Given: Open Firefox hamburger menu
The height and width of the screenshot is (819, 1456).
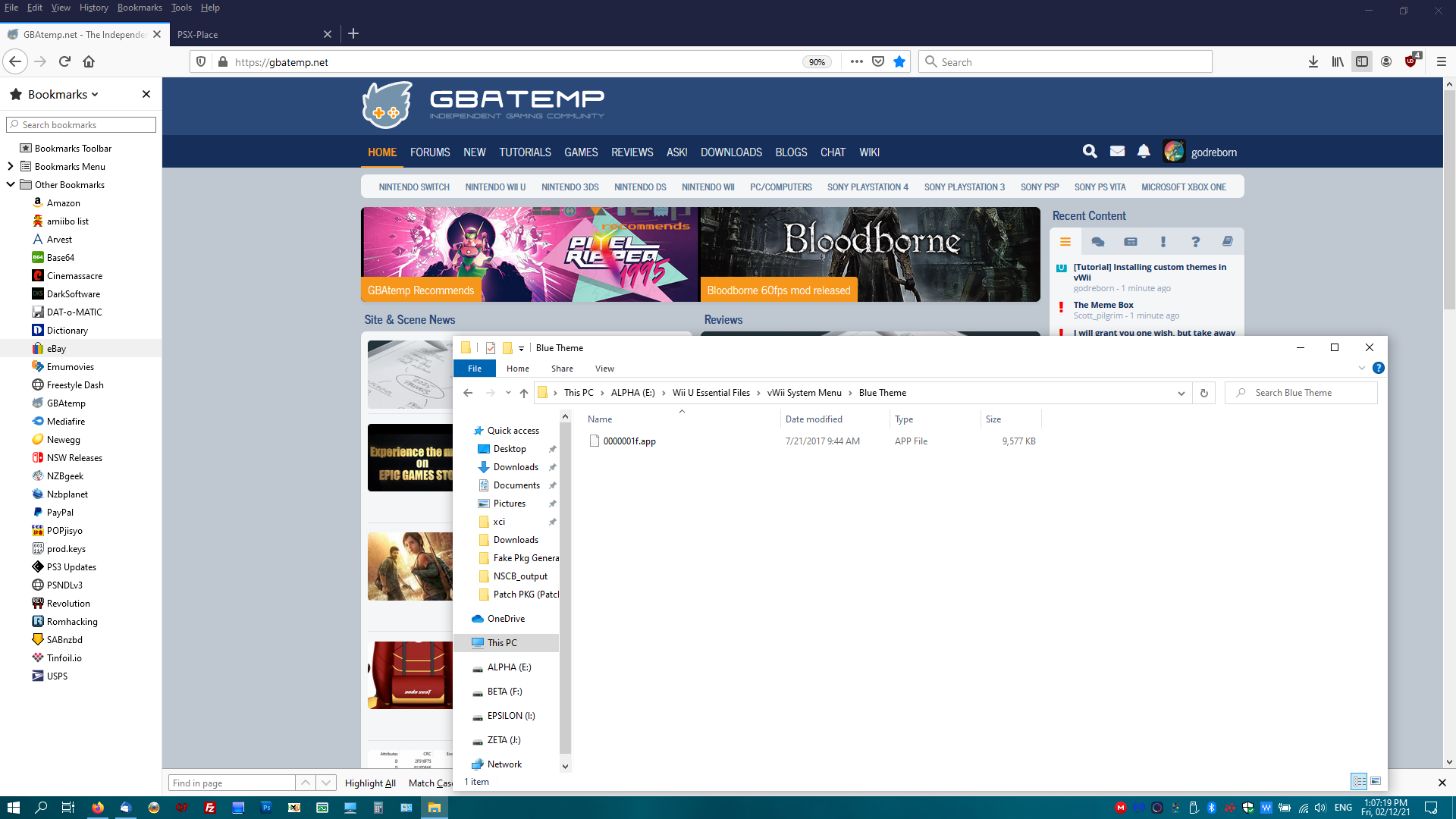Looking at the screenshot, I should point(1442,61).
